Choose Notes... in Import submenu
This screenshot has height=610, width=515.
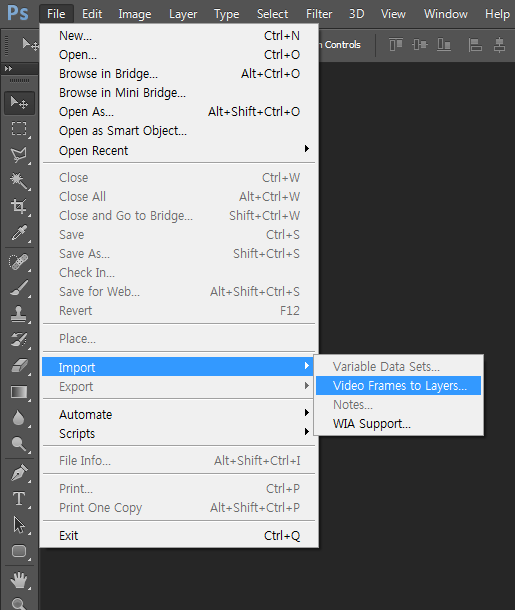click(398, 405)
